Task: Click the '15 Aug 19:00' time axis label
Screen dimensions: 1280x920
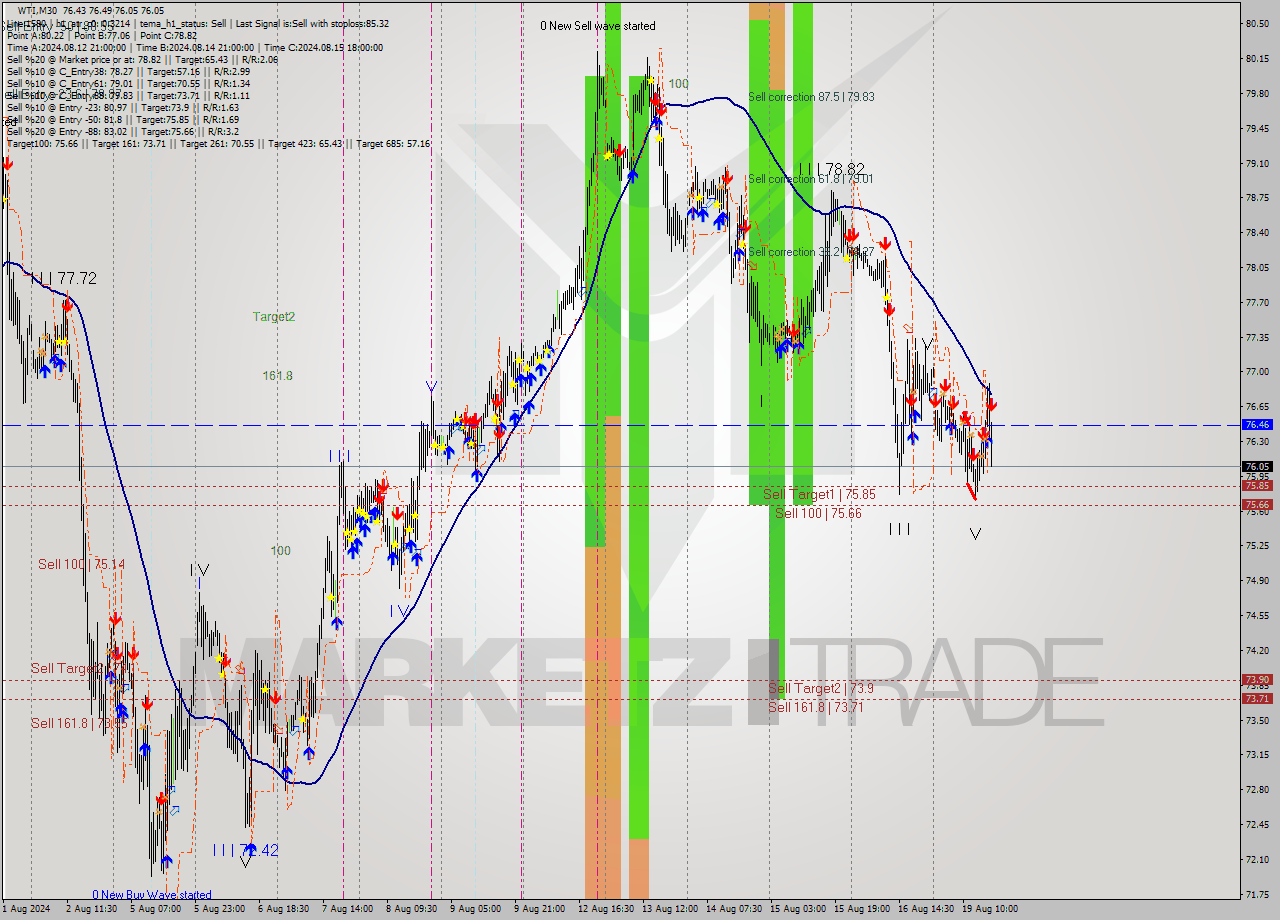Action: 863,909
